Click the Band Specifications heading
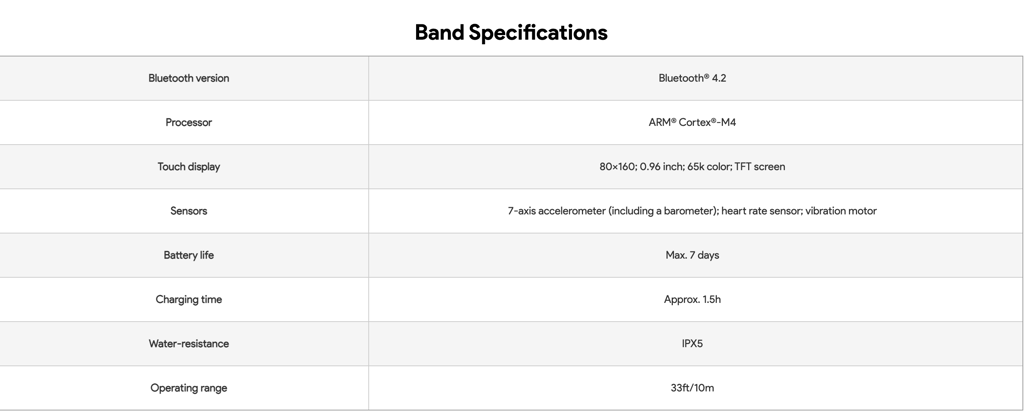The height and width of the screenshot is (412, 1024). click(x=511, y=33)
